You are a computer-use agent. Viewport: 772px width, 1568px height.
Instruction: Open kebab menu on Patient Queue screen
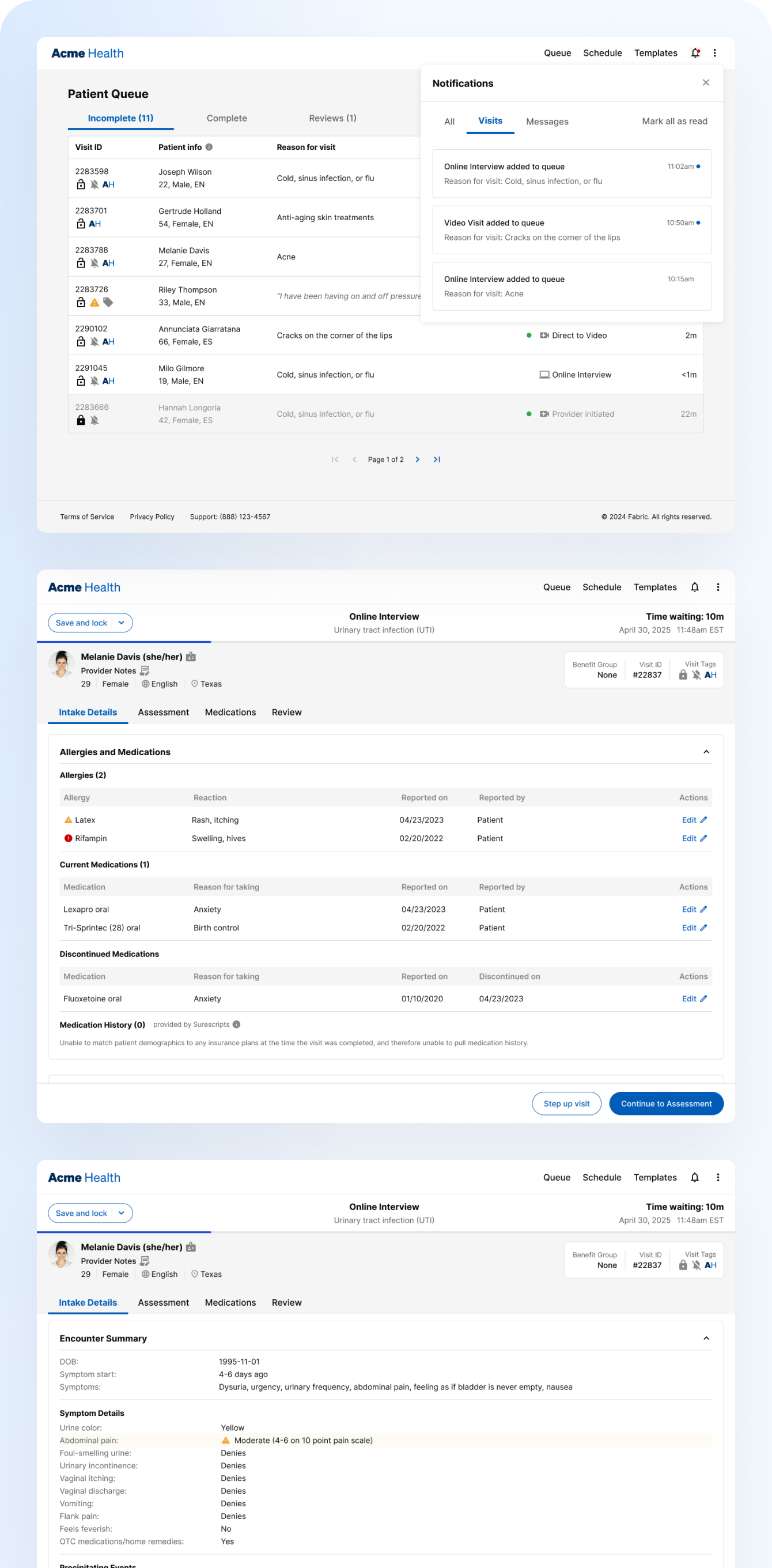click(x=715, y=53)
